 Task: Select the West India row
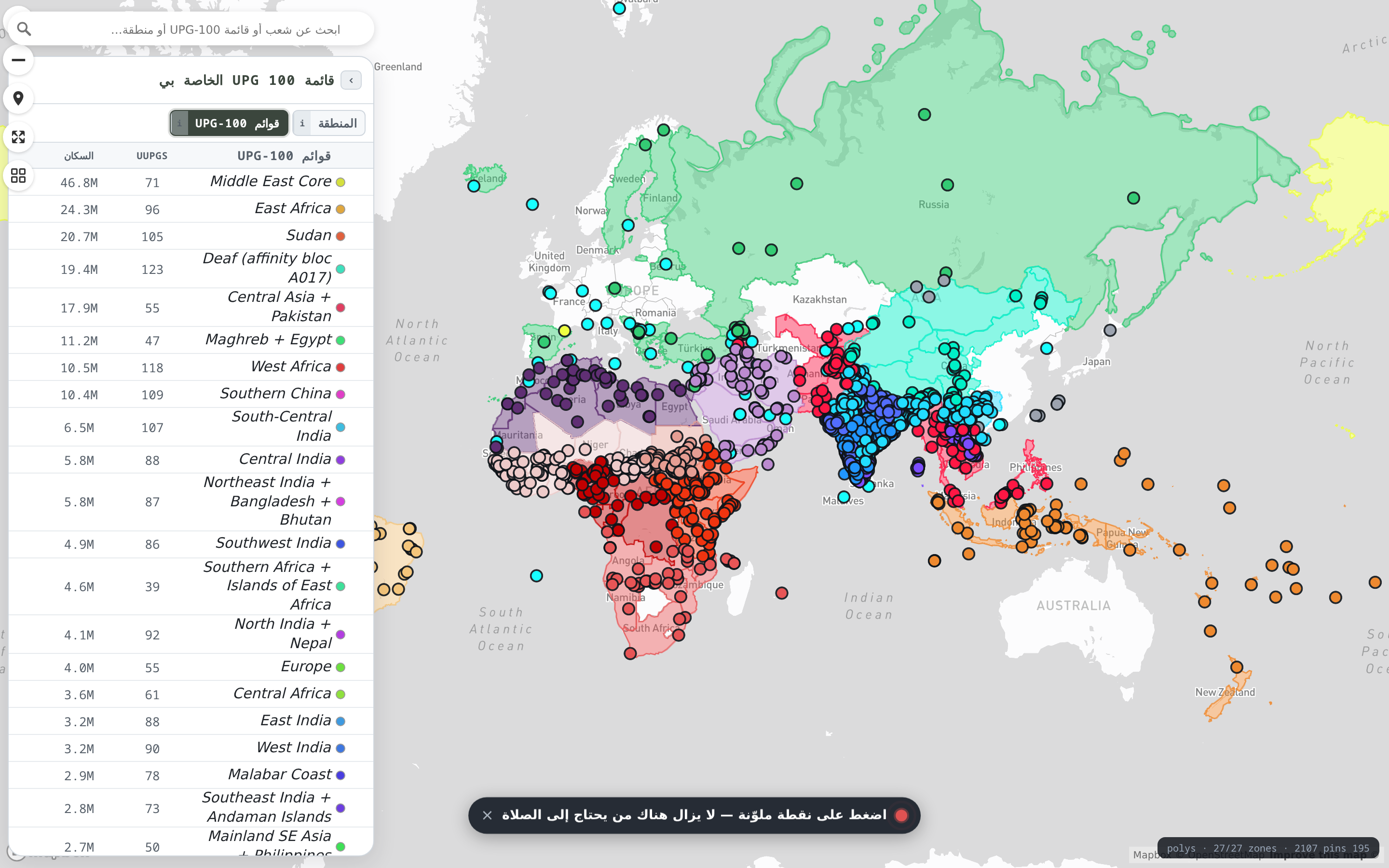point(191,748)
